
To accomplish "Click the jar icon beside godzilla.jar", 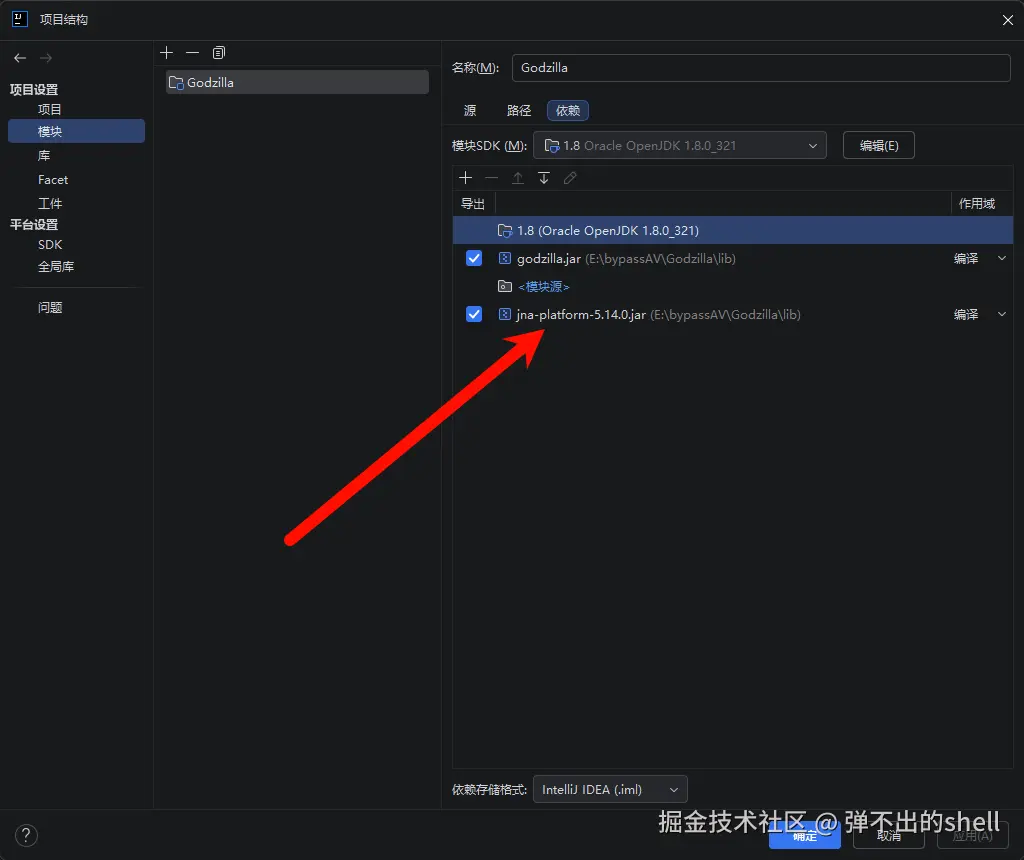I will (505, 259).
